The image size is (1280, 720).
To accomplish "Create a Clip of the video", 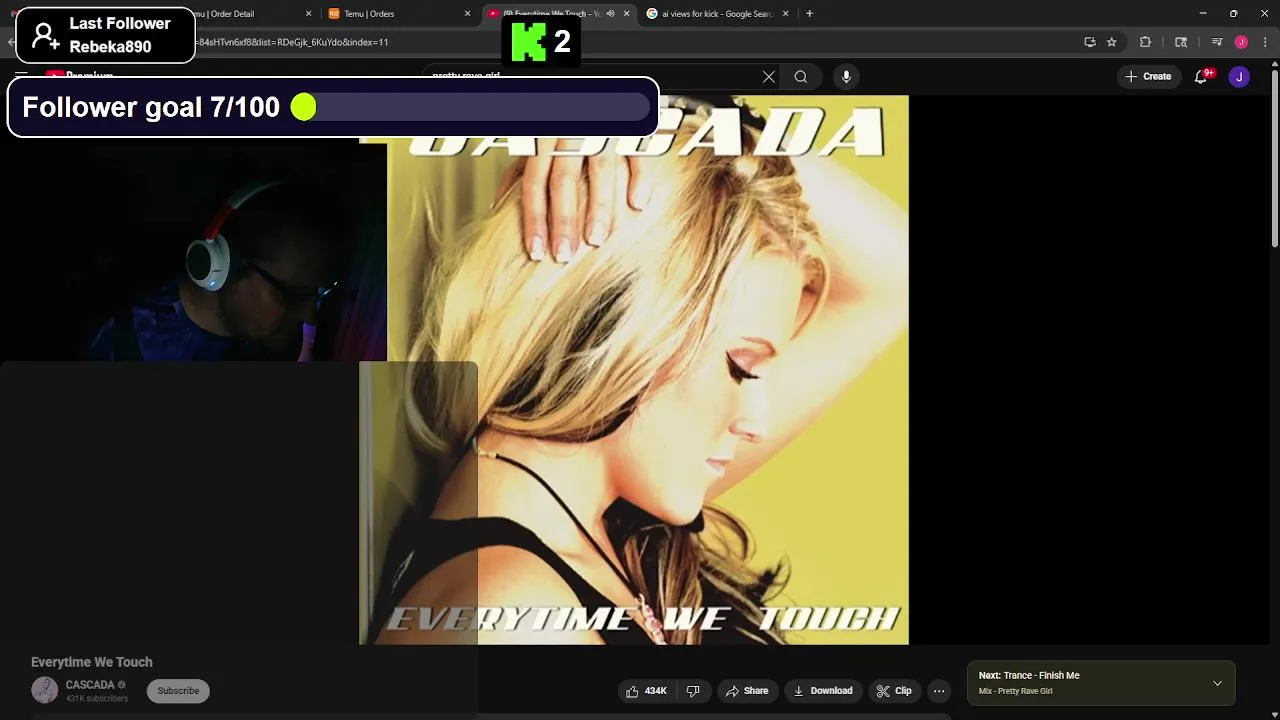I will tap(894, 691).
